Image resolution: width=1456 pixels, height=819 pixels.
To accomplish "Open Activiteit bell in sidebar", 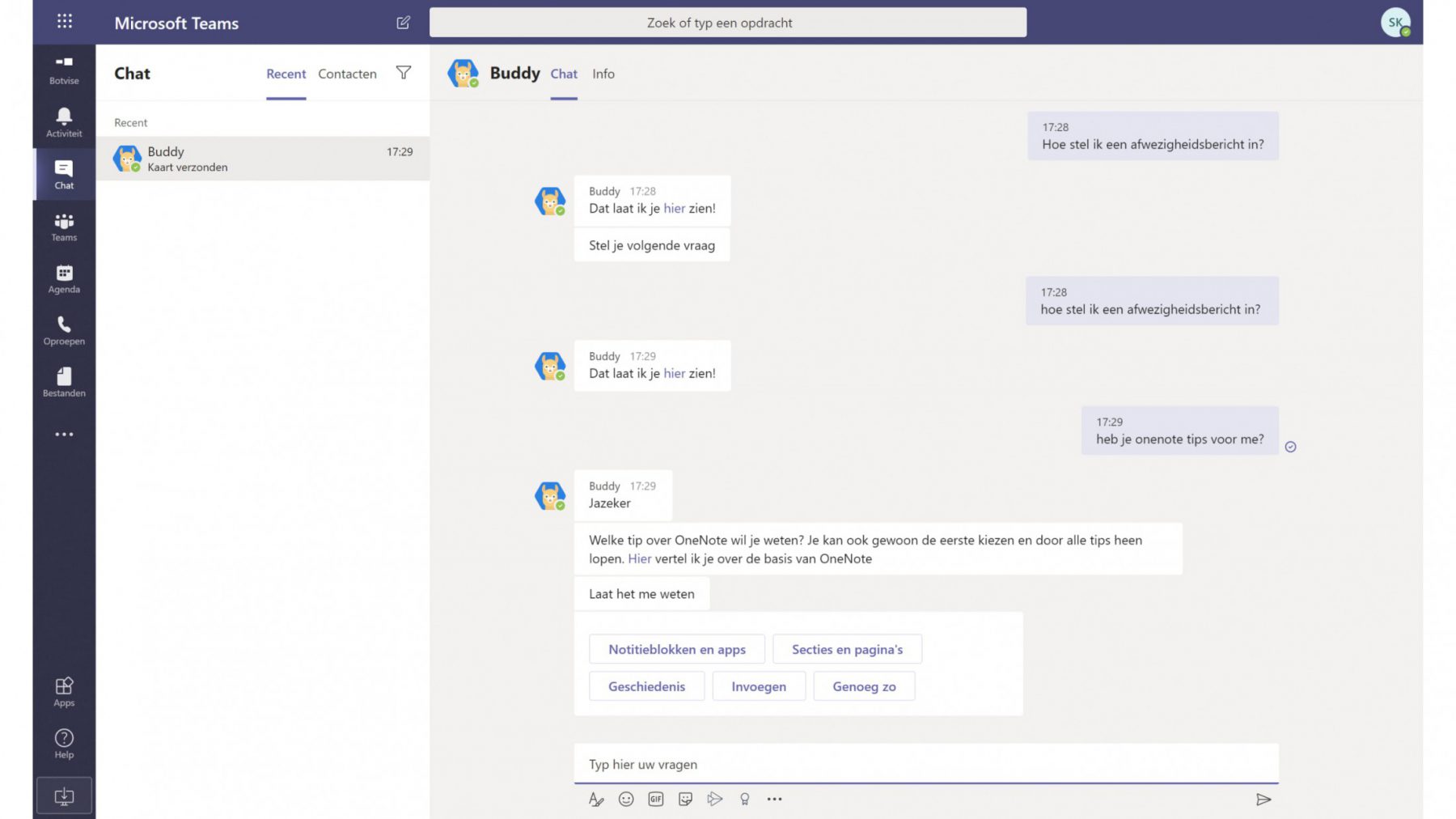I will 64,122.
